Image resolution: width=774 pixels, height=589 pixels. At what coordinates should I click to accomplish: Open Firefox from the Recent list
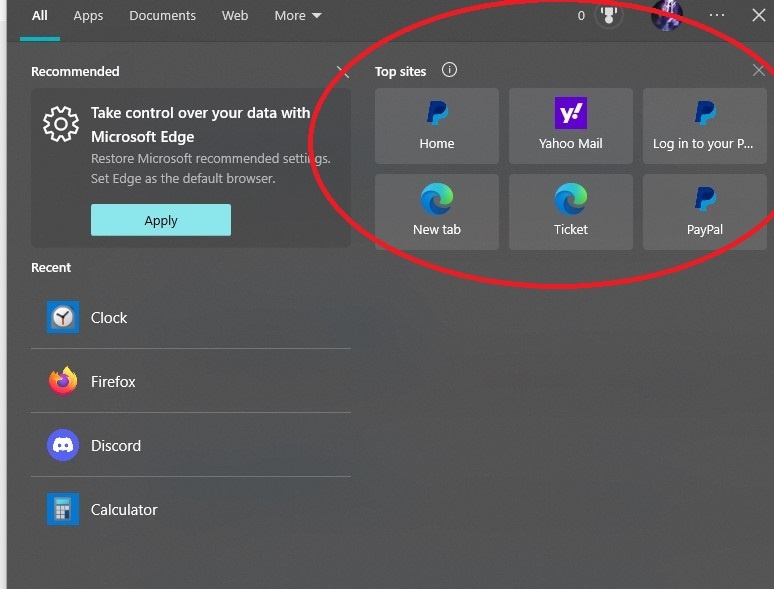191,381
